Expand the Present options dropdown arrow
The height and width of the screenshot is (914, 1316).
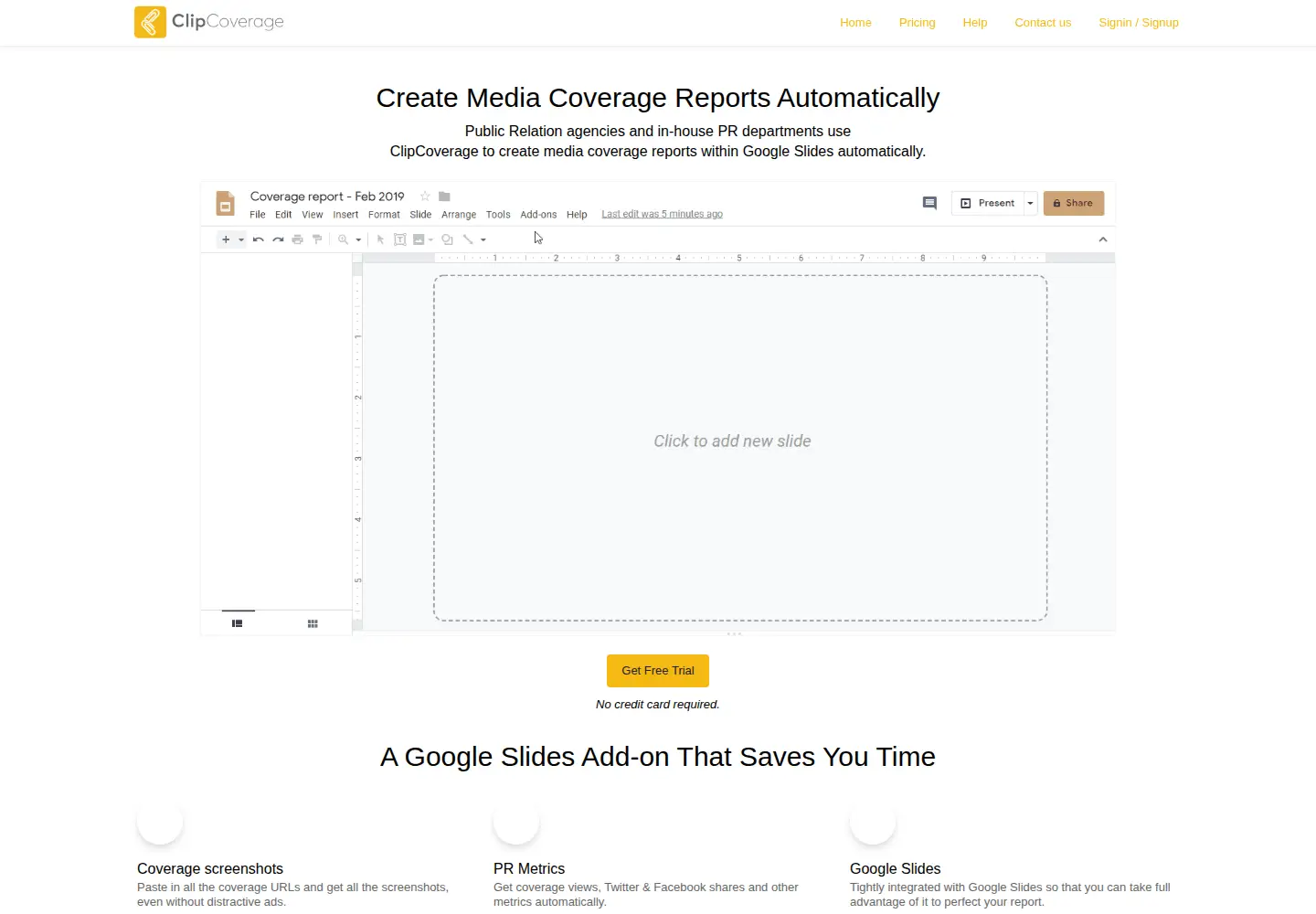(1030, 203)
